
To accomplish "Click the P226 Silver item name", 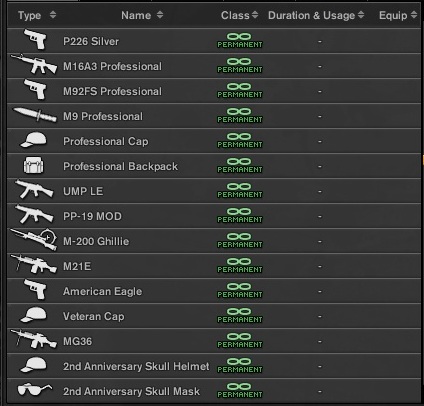I will [x=91, y=41].
